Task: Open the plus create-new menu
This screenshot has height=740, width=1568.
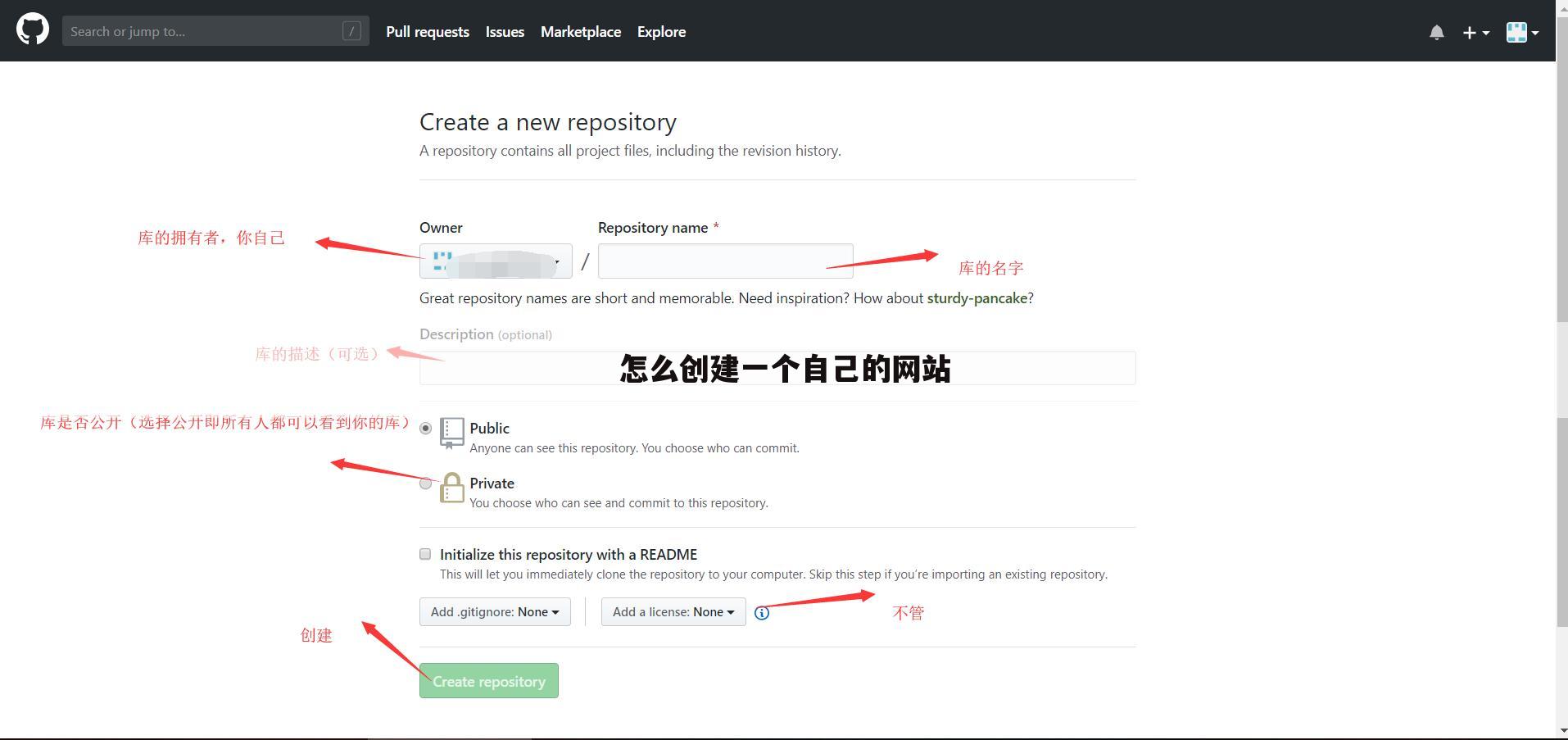Action: 1475,32
